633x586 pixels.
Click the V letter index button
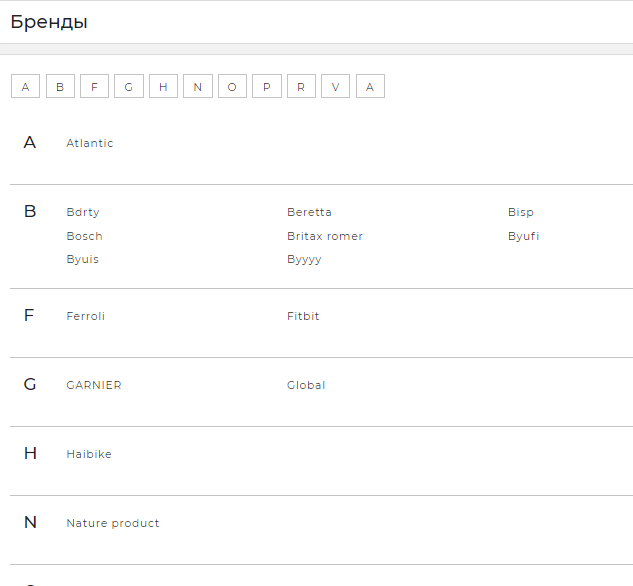pyautogui.click(x=335, y=87)
